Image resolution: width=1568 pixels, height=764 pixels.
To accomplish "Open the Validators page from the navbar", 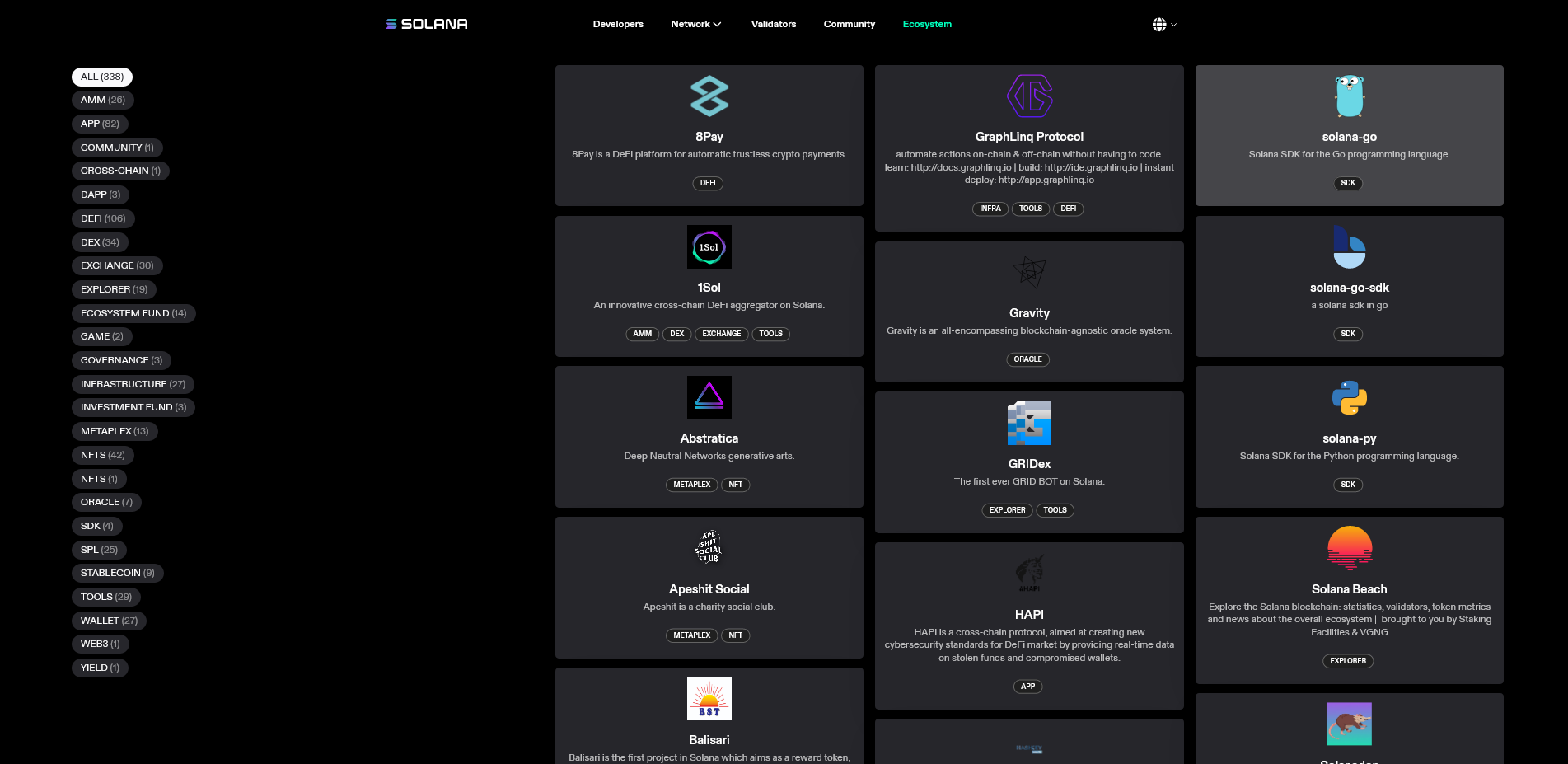I will click(773, 24).
